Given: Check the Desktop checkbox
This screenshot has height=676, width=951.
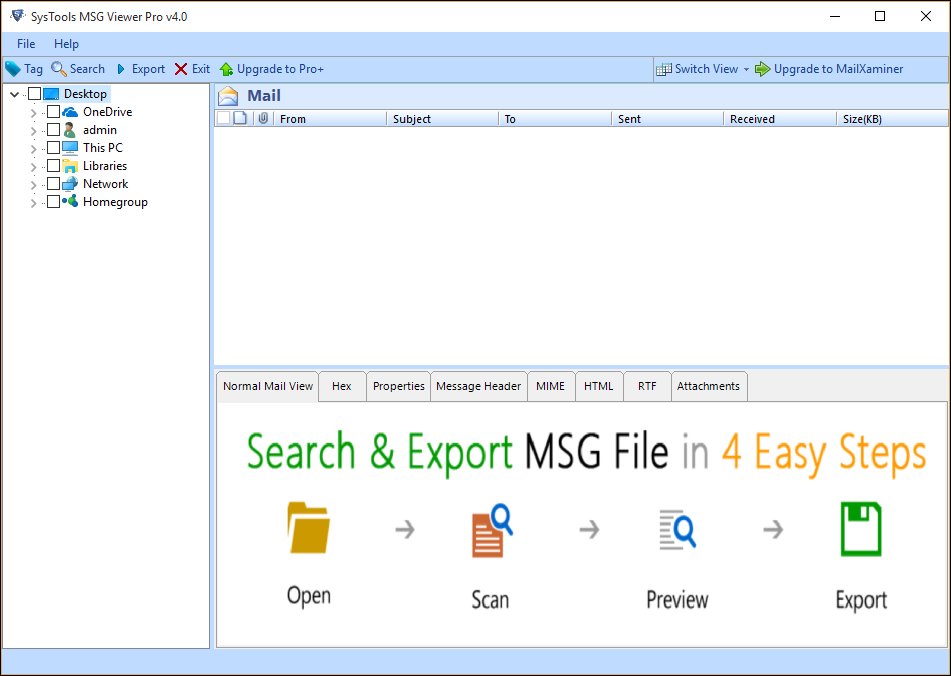Looking at the screenshot, I should point(35,94).
